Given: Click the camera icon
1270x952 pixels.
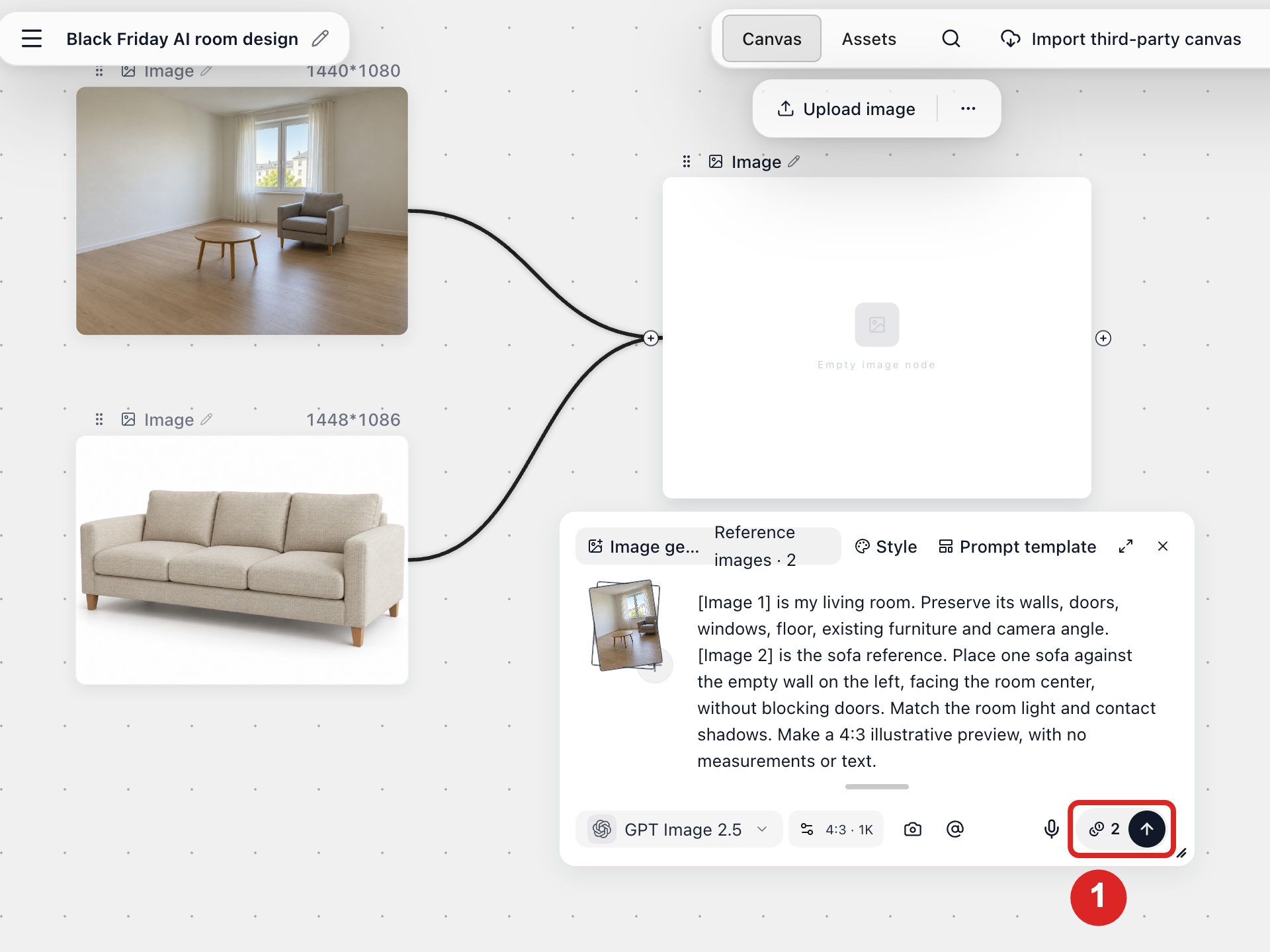Looking at the screenshot, I should point(912,829).
